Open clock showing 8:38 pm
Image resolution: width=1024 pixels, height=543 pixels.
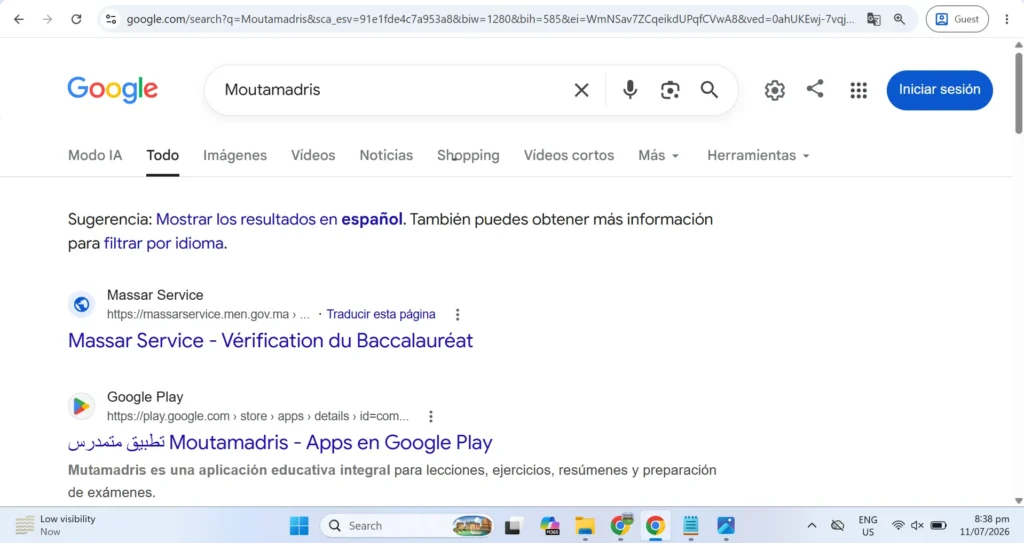[984, 525]
